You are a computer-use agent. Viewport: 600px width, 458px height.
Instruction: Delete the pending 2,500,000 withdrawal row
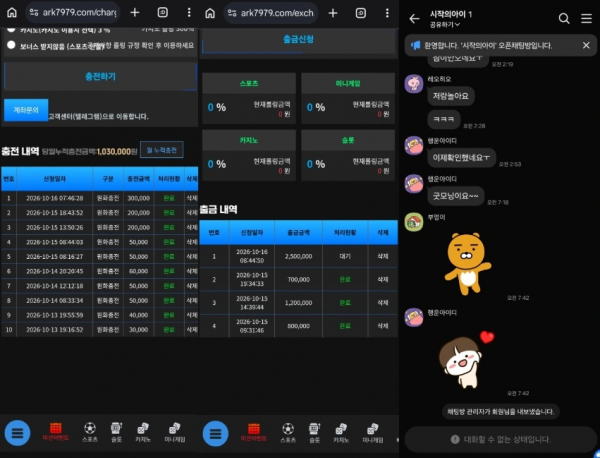[x=383, y=256]
